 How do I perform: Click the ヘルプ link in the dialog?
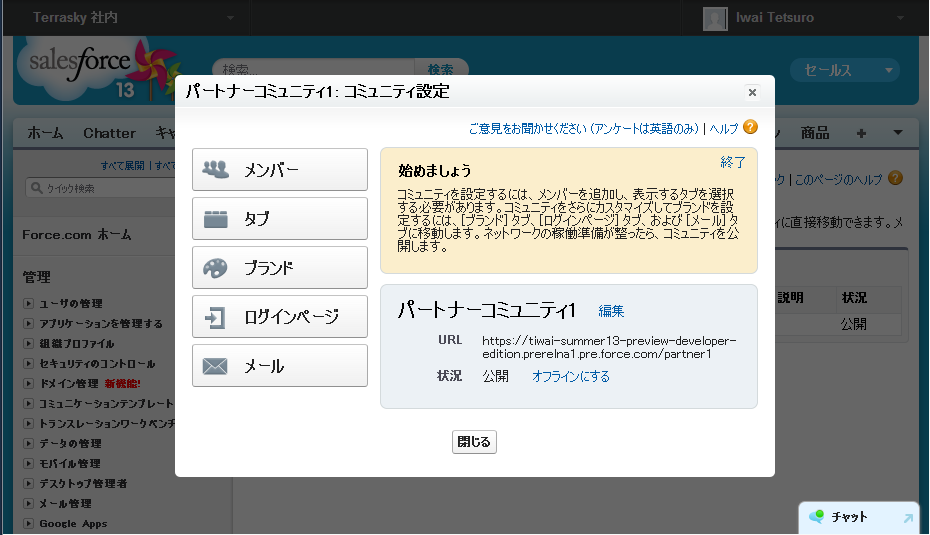[724, 129]
